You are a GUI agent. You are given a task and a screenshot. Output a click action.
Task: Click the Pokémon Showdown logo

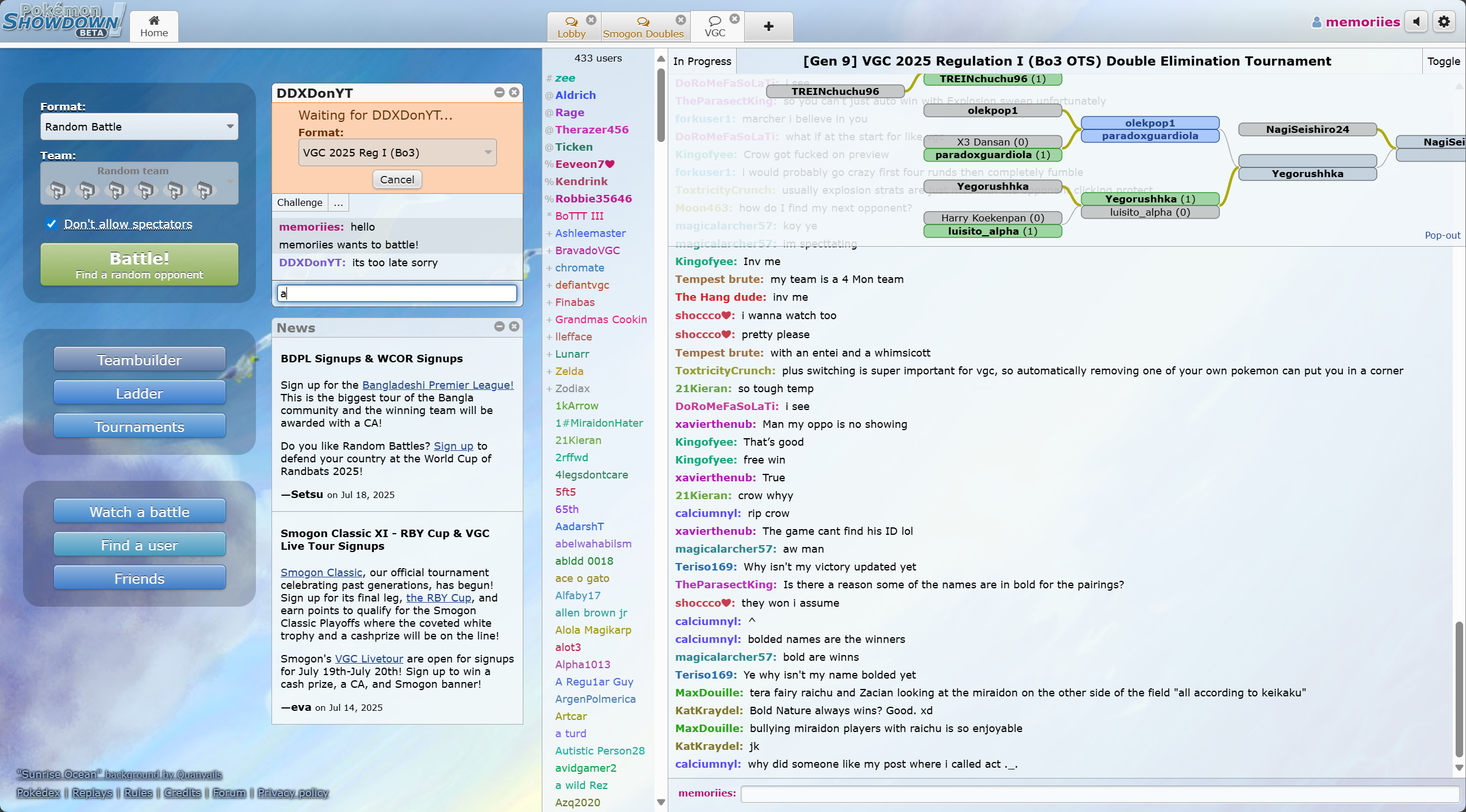coord(63,21)
